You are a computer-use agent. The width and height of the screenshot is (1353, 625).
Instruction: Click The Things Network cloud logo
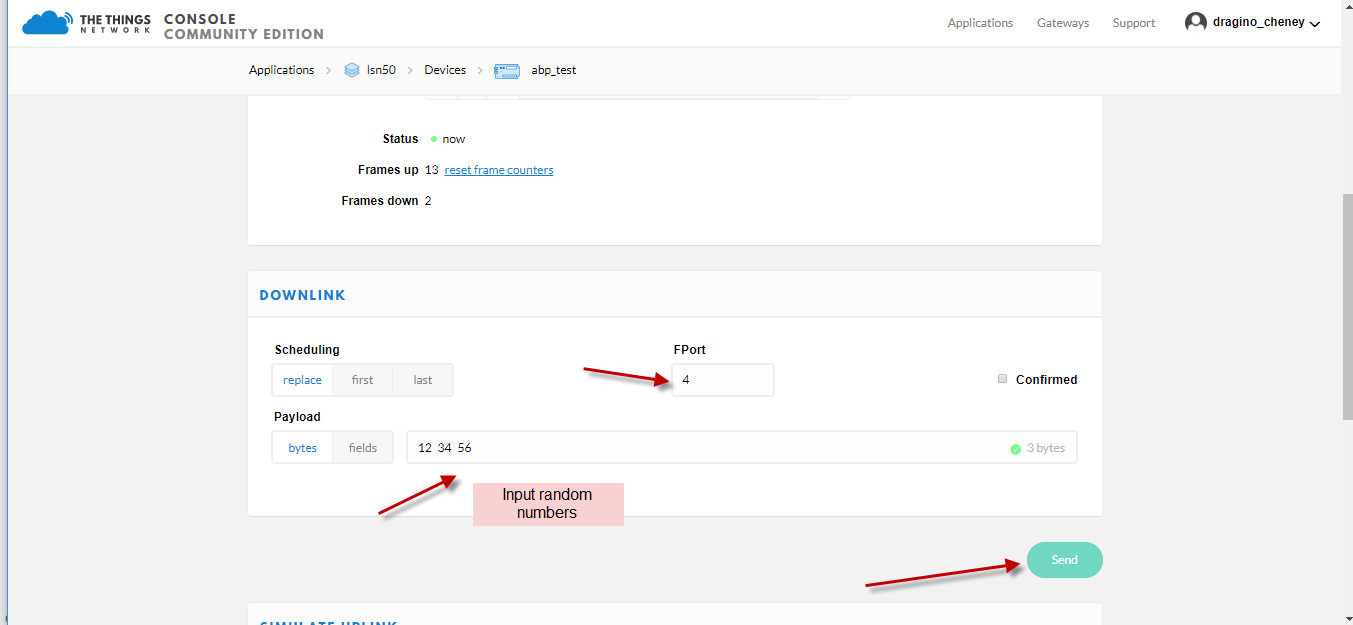click(x=48, y=22)
